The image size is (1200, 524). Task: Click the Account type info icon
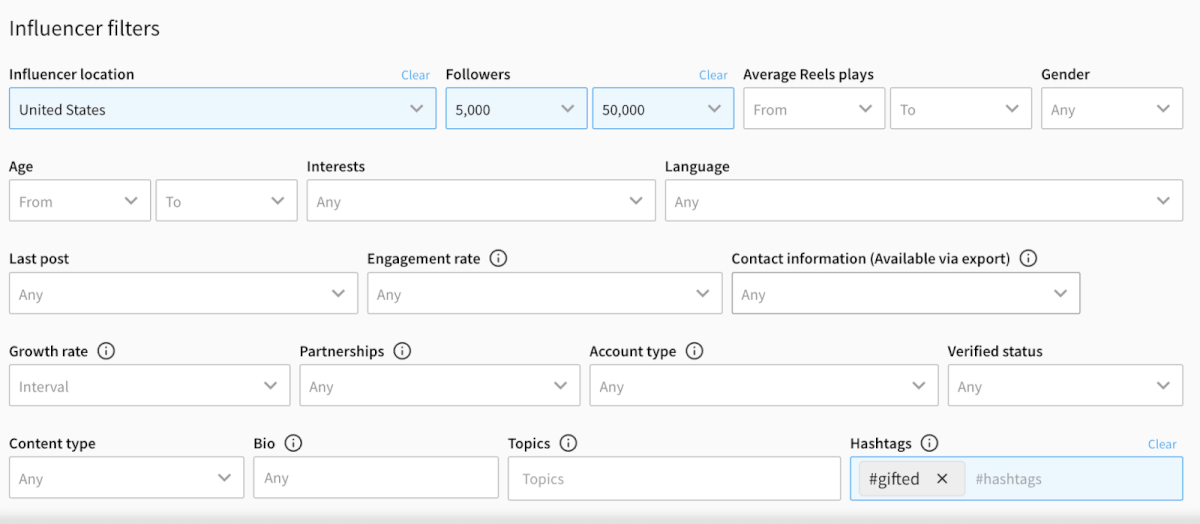tap(694, 351)
